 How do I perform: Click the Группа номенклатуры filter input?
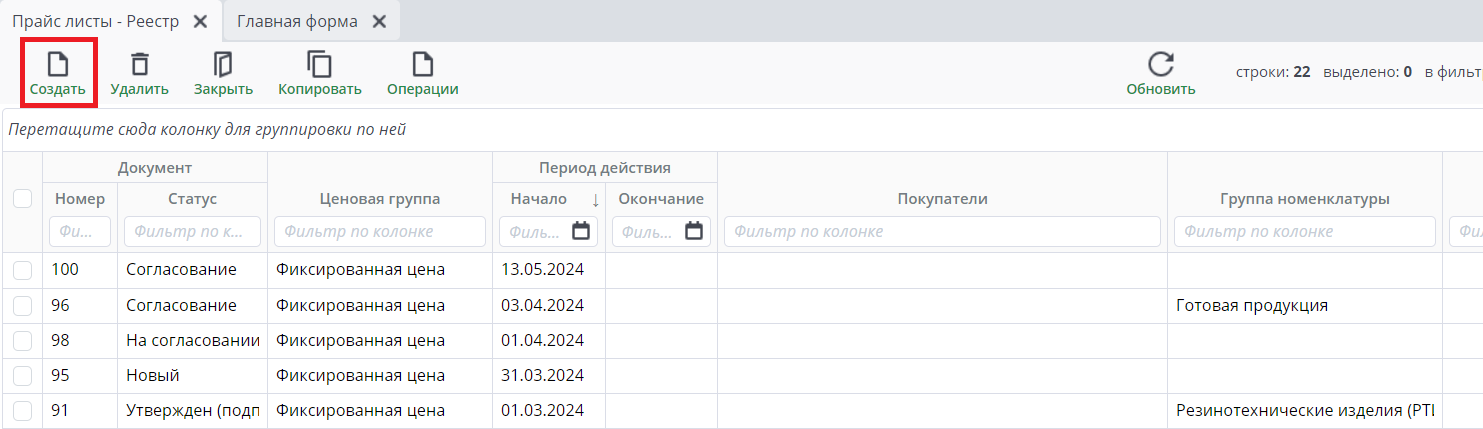pyautogui.click(x=1304, y=232)
